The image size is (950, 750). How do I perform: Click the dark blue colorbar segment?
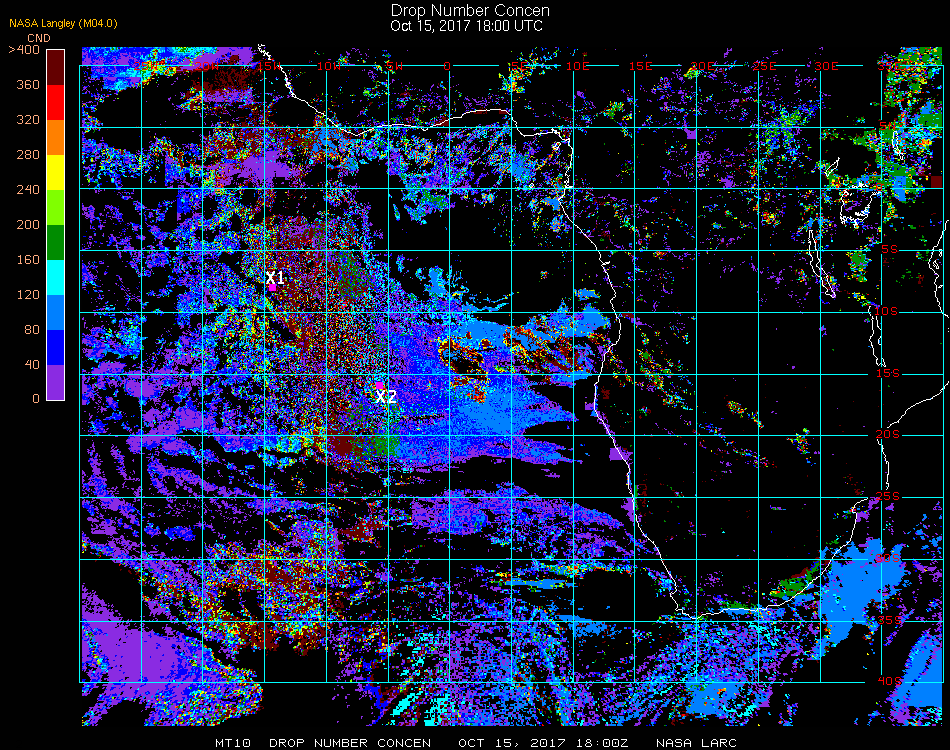(x=55, y=347)
